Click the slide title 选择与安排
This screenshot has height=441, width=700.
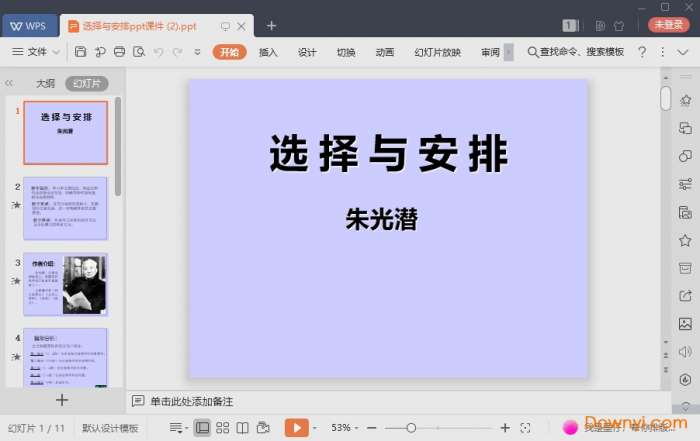point(389,154)
